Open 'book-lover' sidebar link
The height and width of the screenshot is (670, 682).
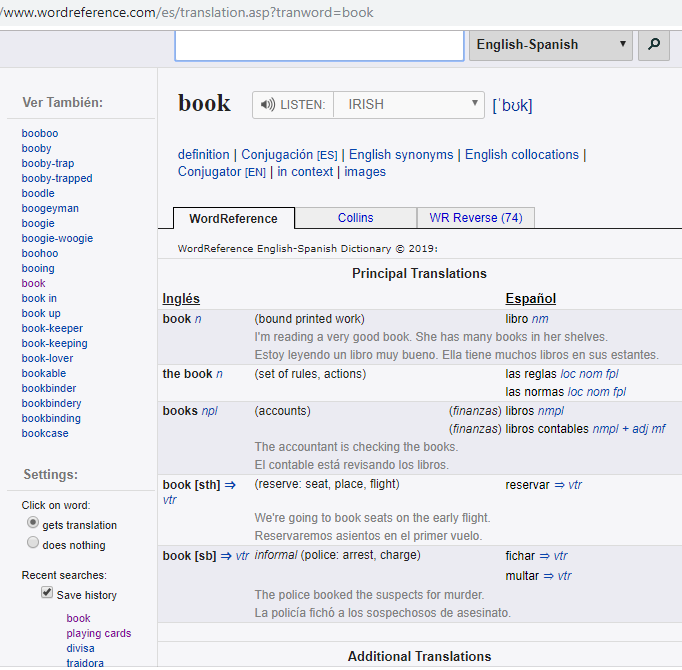(x=47, y=358)
